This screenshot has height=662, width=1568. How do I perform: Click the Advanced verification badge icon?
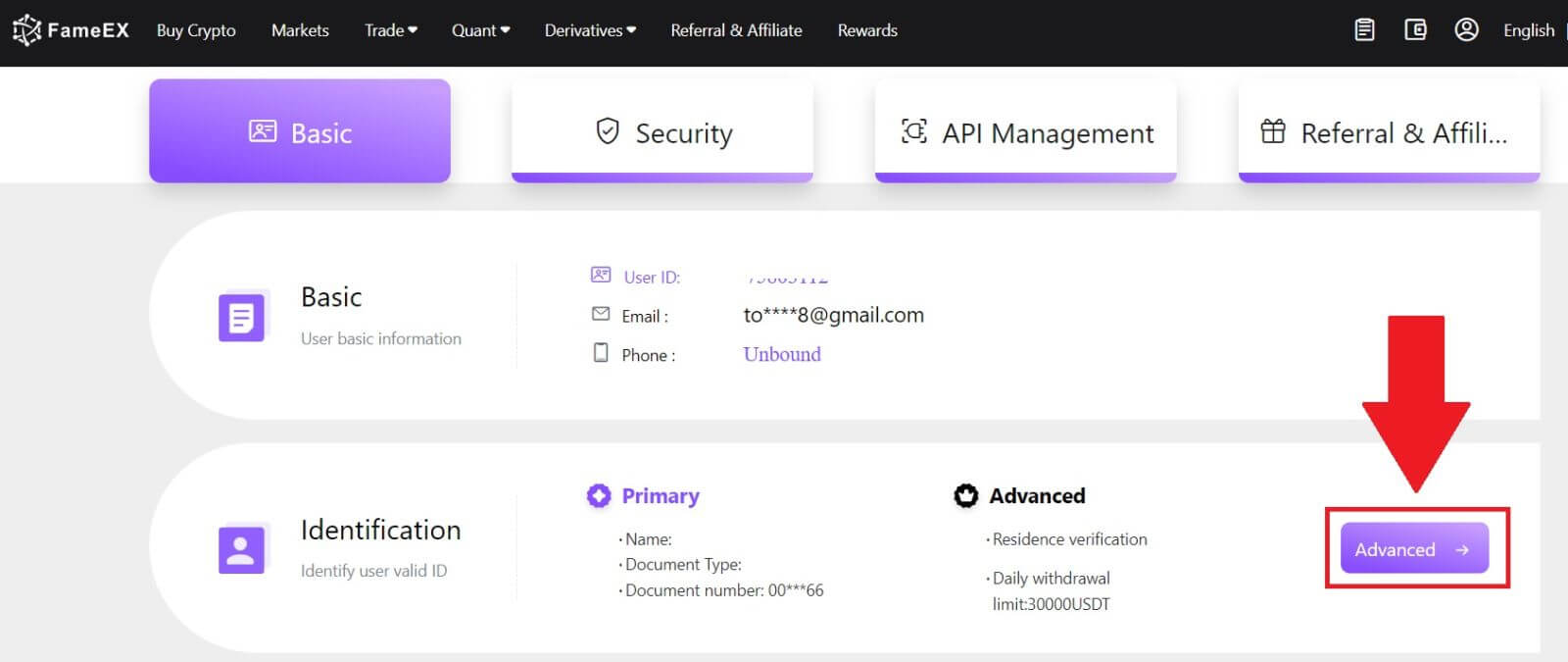966,496
